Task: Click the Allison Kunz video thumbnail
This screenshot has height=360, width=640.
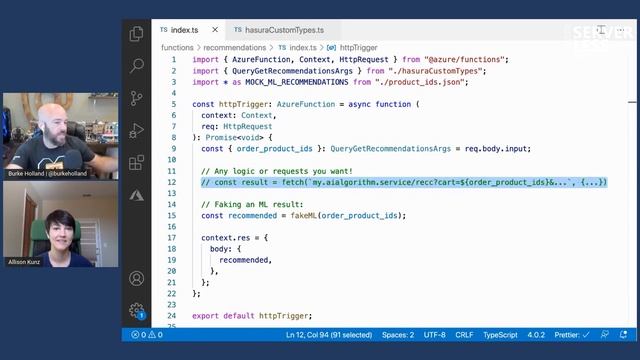Action: point(60,224)
